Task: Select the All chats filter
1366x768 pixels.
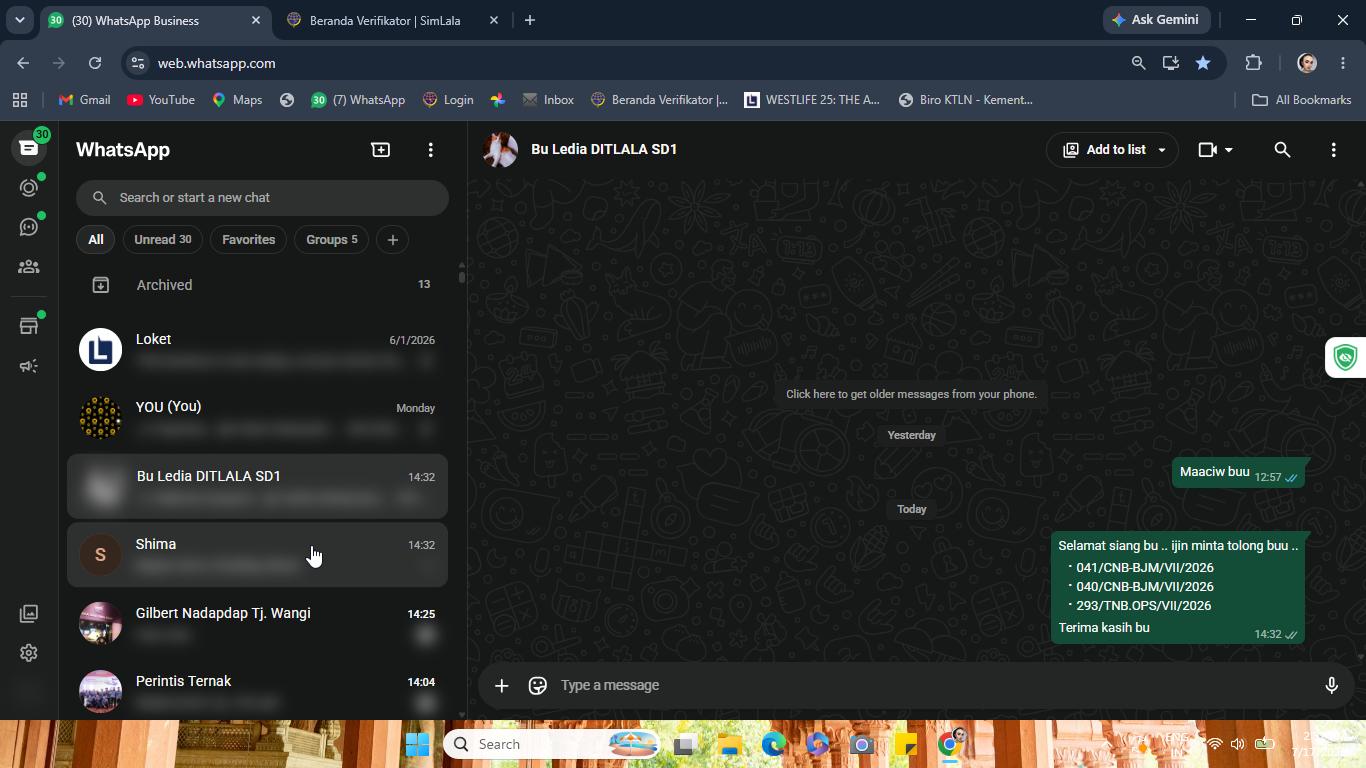Action: click(x=96, y=240)
